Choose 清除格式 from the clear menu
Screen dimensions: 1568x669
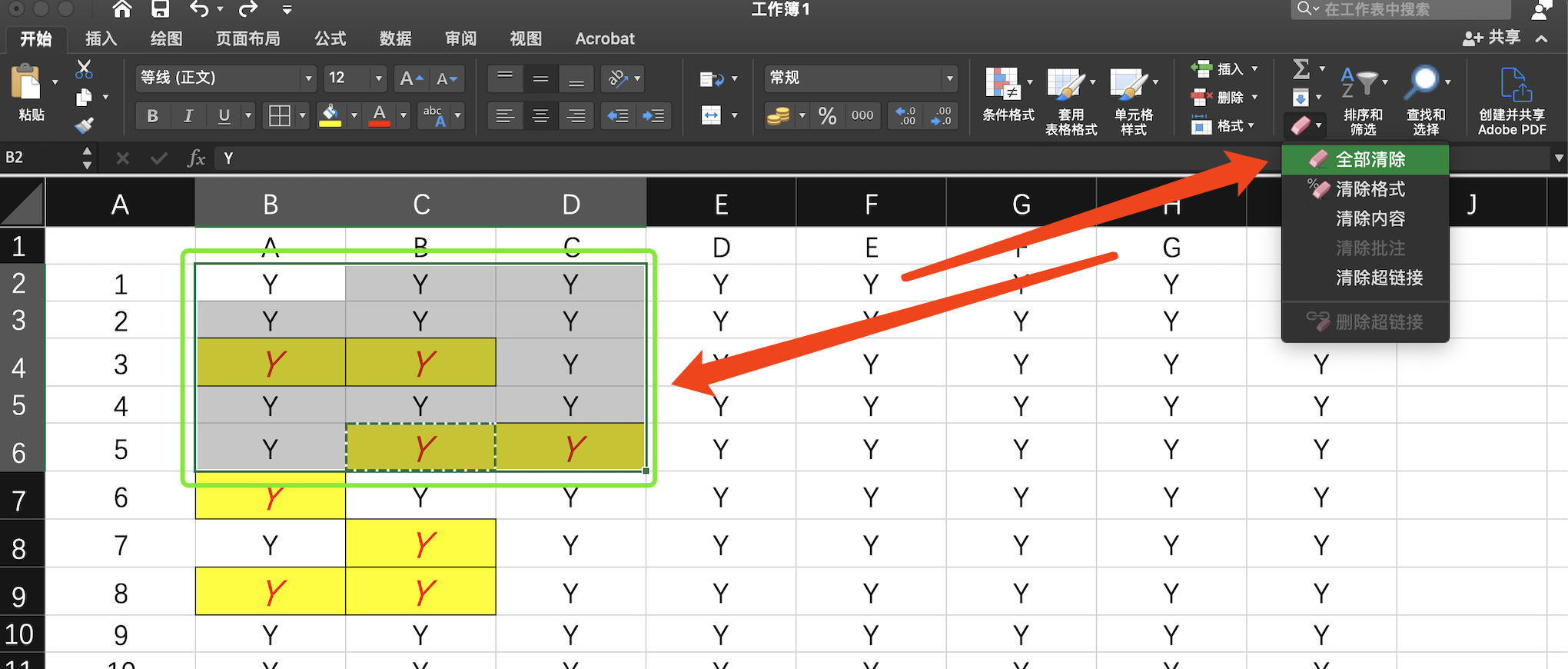point(1365,189)
